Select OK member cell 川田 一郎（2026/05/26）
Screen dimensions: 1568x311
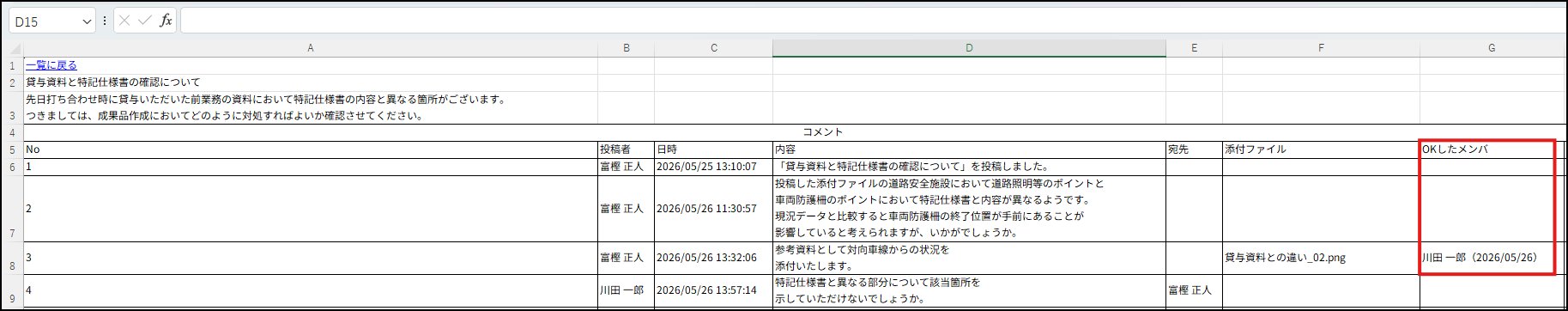pos(1492,258)
